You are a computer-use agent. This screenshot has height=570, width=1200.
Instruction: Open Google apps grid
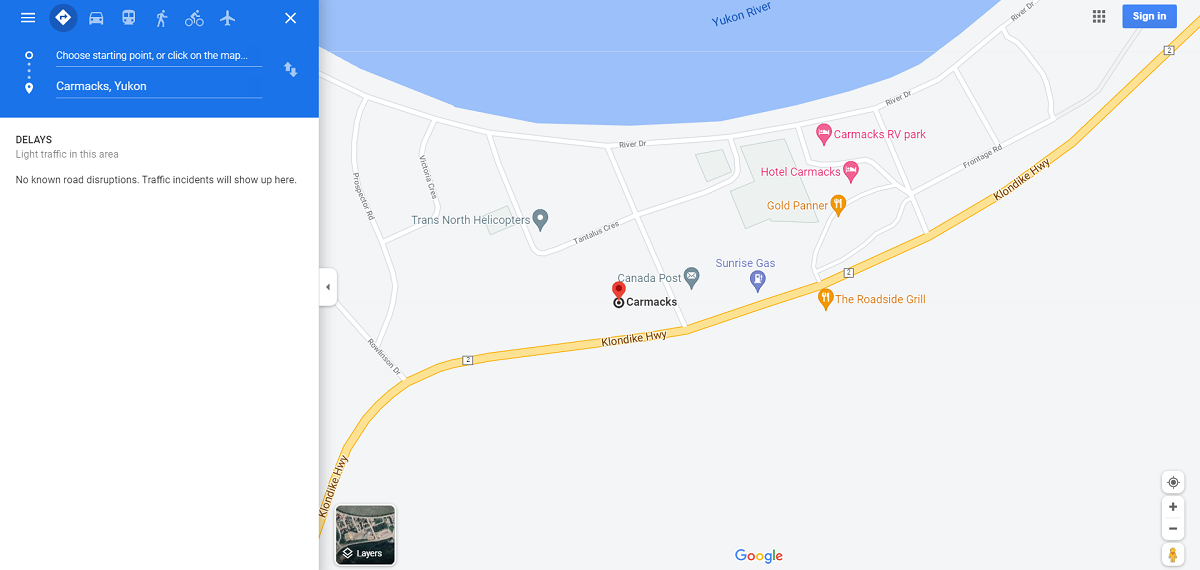pyautogui.click(x=1099, y=16)
